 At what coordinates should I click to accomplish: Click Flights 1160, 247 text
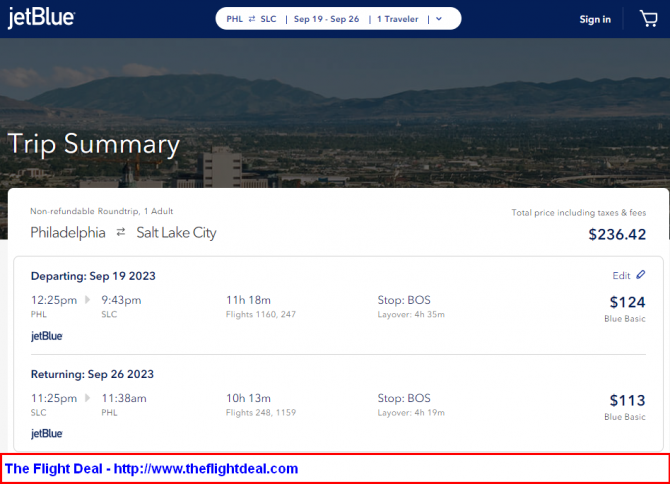coord(261,314)
